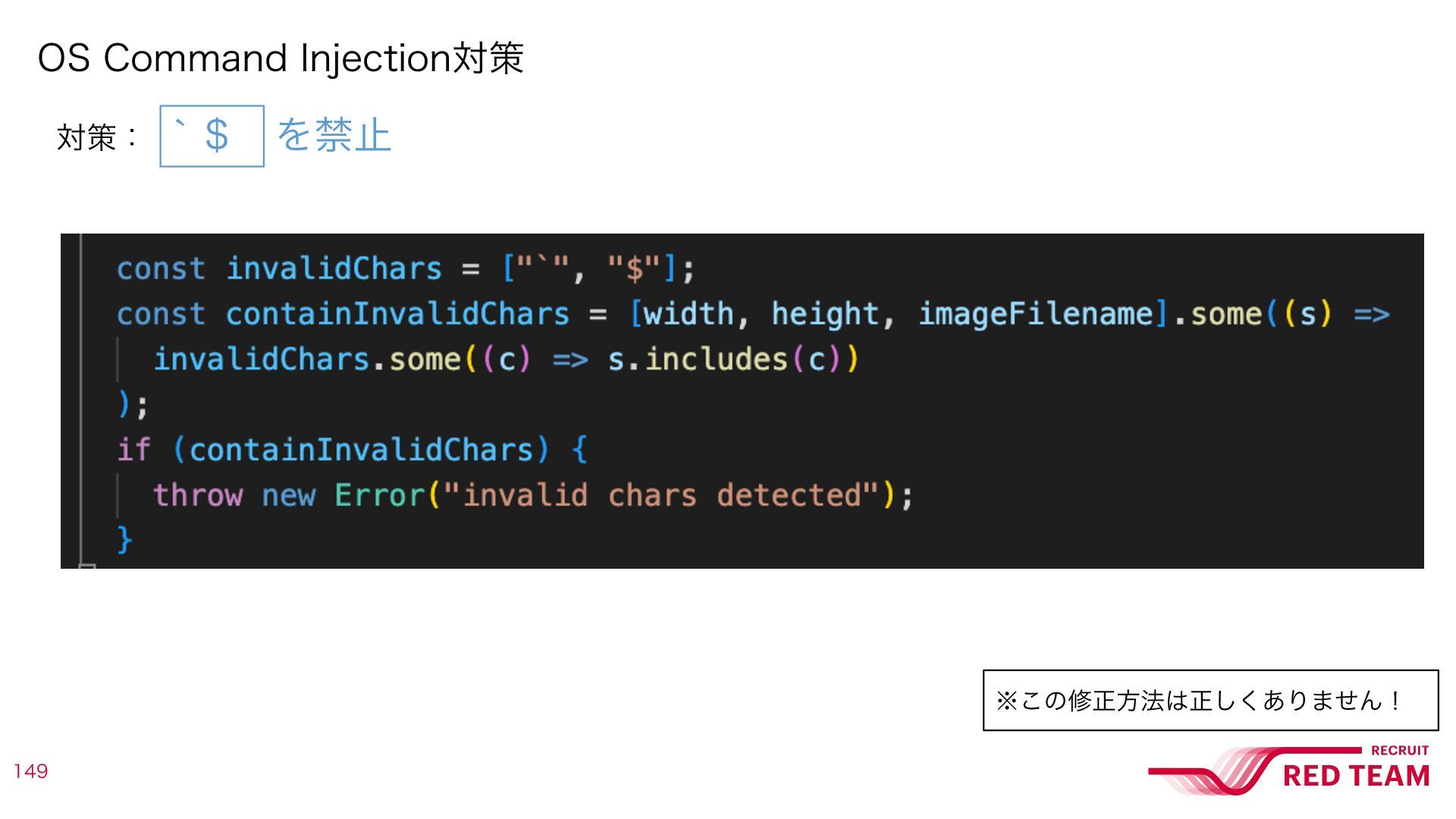Click the Error class name in code
1456x819 pixels.
coord(380,495)
